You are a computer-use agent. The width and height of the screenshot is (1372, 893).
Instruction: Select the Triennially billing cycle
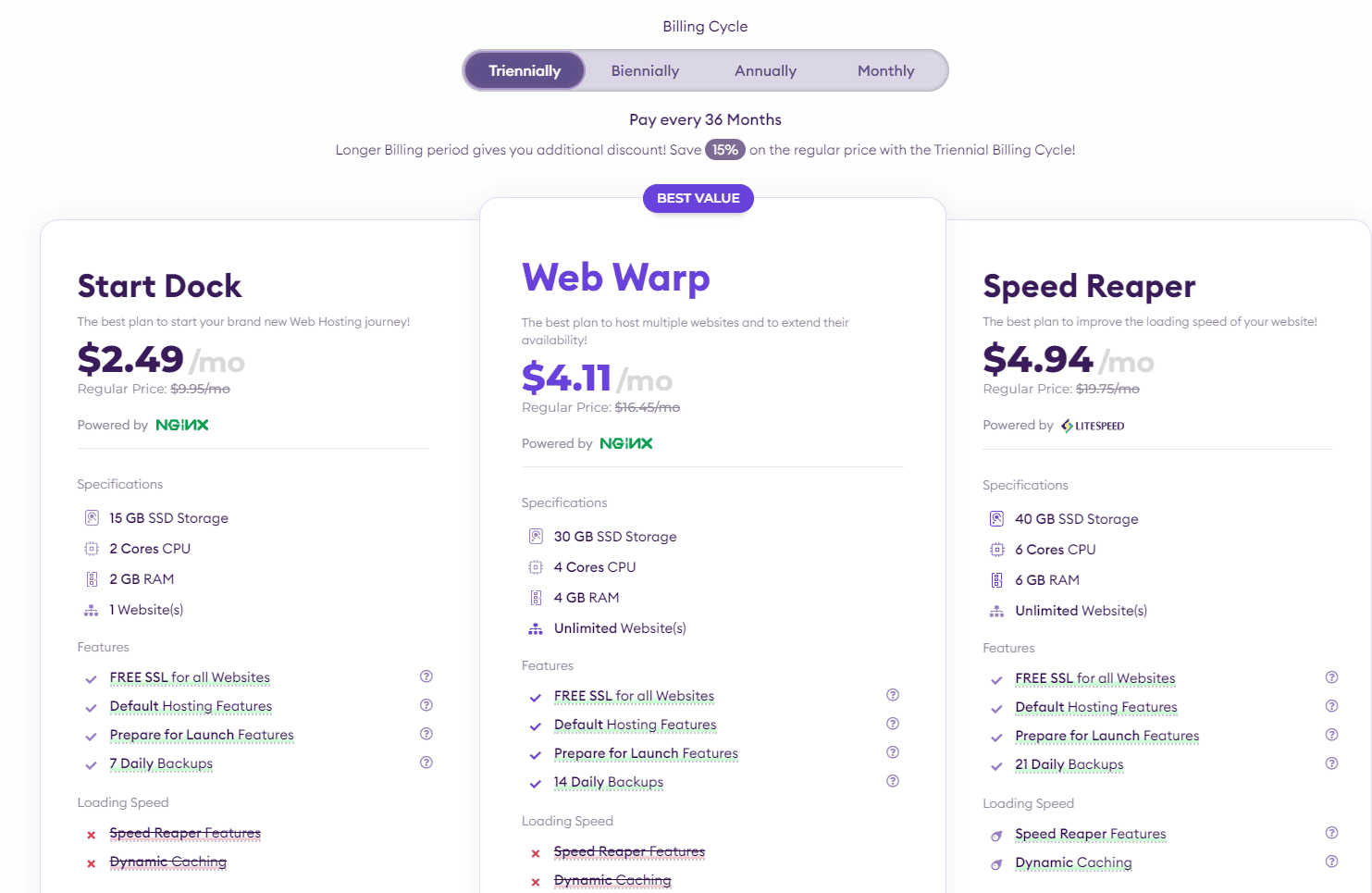525,71
